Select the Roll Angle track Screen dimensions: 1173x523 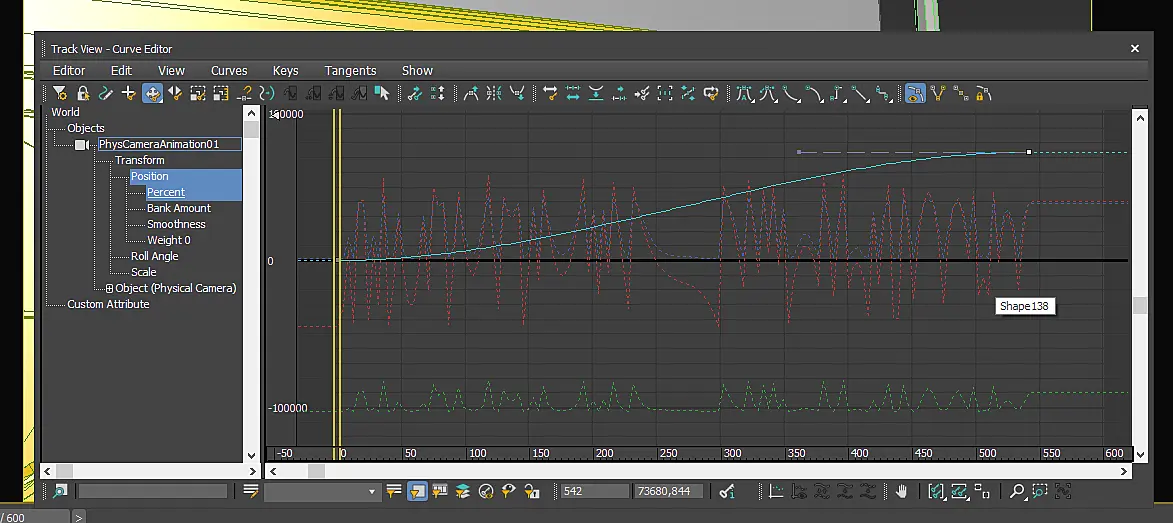tap(155, 256)
